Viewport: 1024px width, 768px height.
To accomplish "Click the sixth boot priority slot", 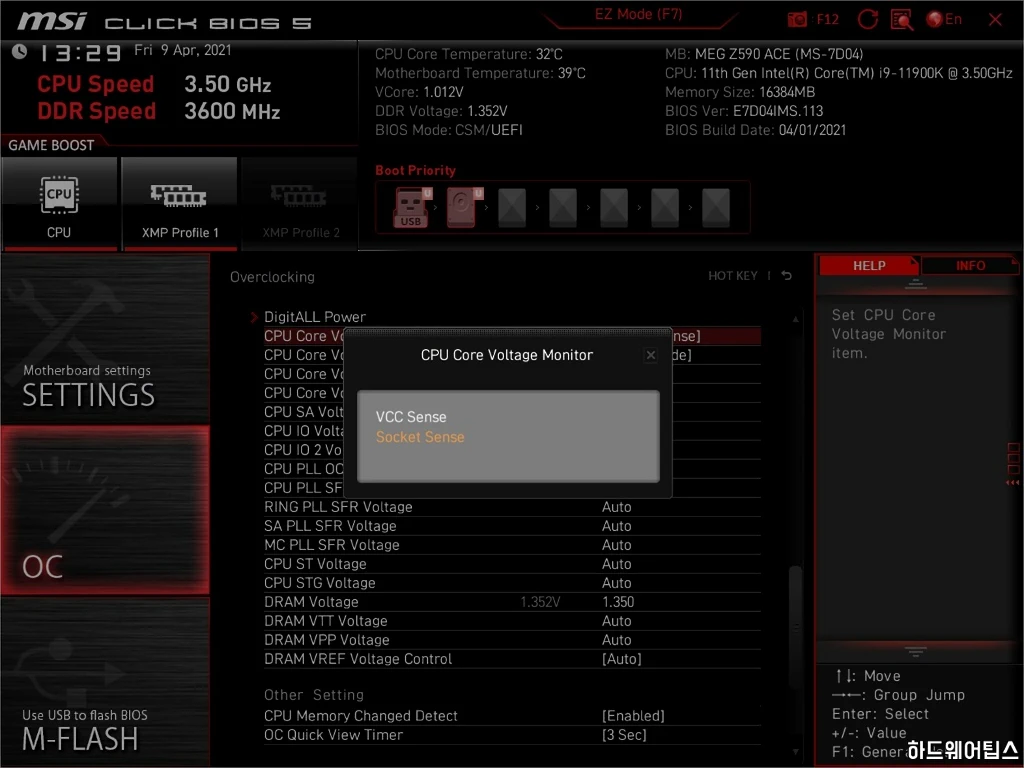I will 665,208.
